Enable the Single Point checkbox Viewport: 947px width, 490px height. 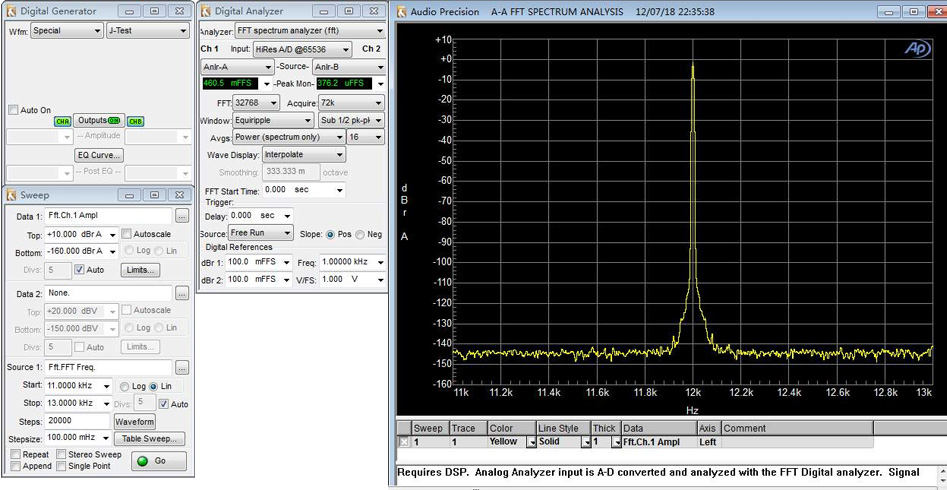[61, 466]
